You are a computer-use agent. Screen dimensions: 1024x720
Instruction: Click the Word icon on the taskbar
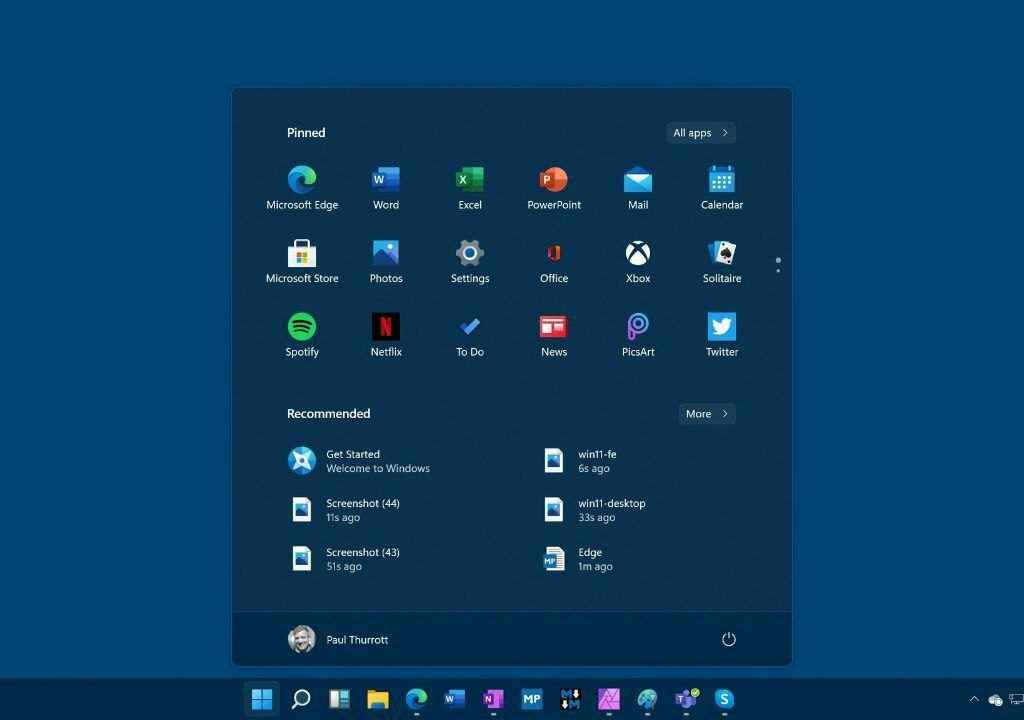click(455, 699)
